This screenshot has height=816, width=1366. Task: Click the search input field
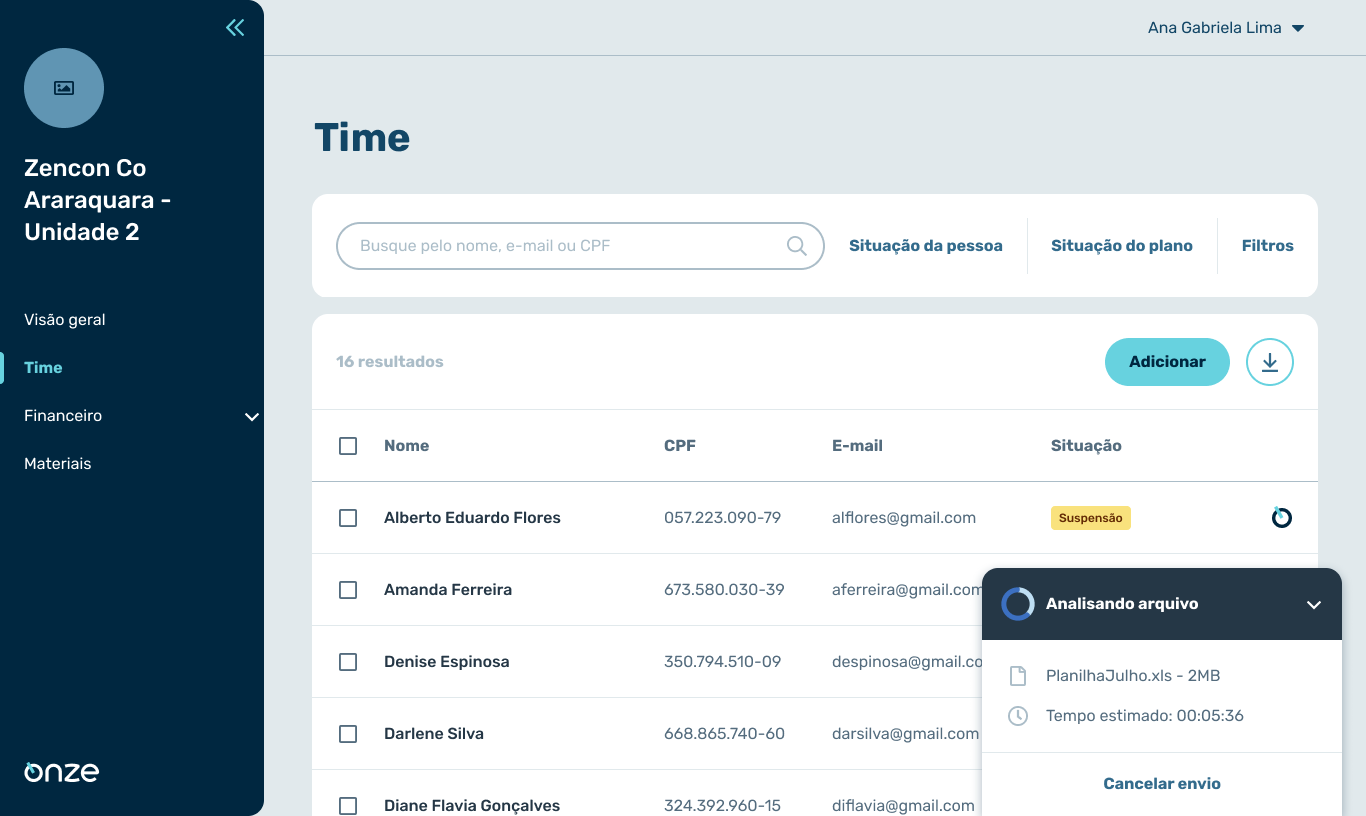(560, 245)
